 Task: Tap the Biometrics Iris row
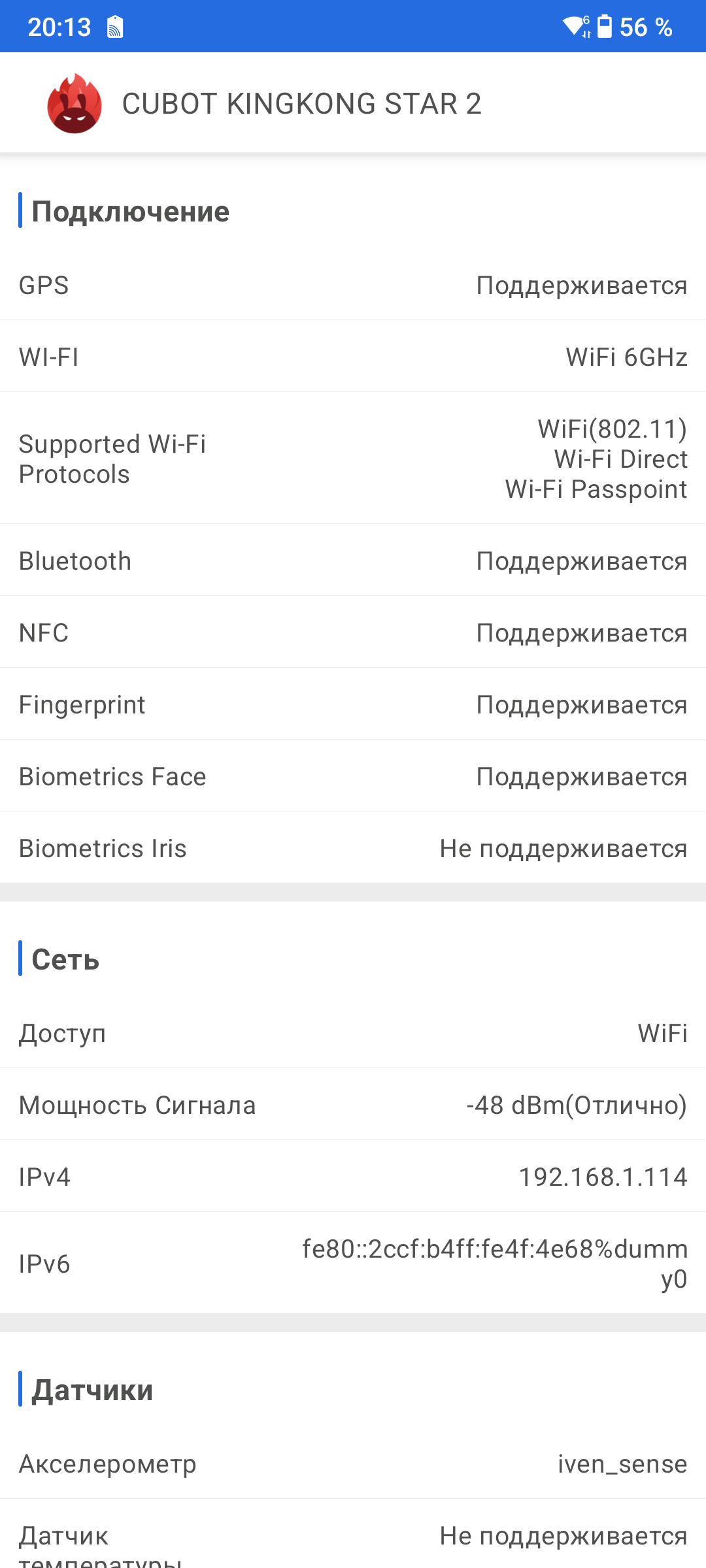pos(353,849)
